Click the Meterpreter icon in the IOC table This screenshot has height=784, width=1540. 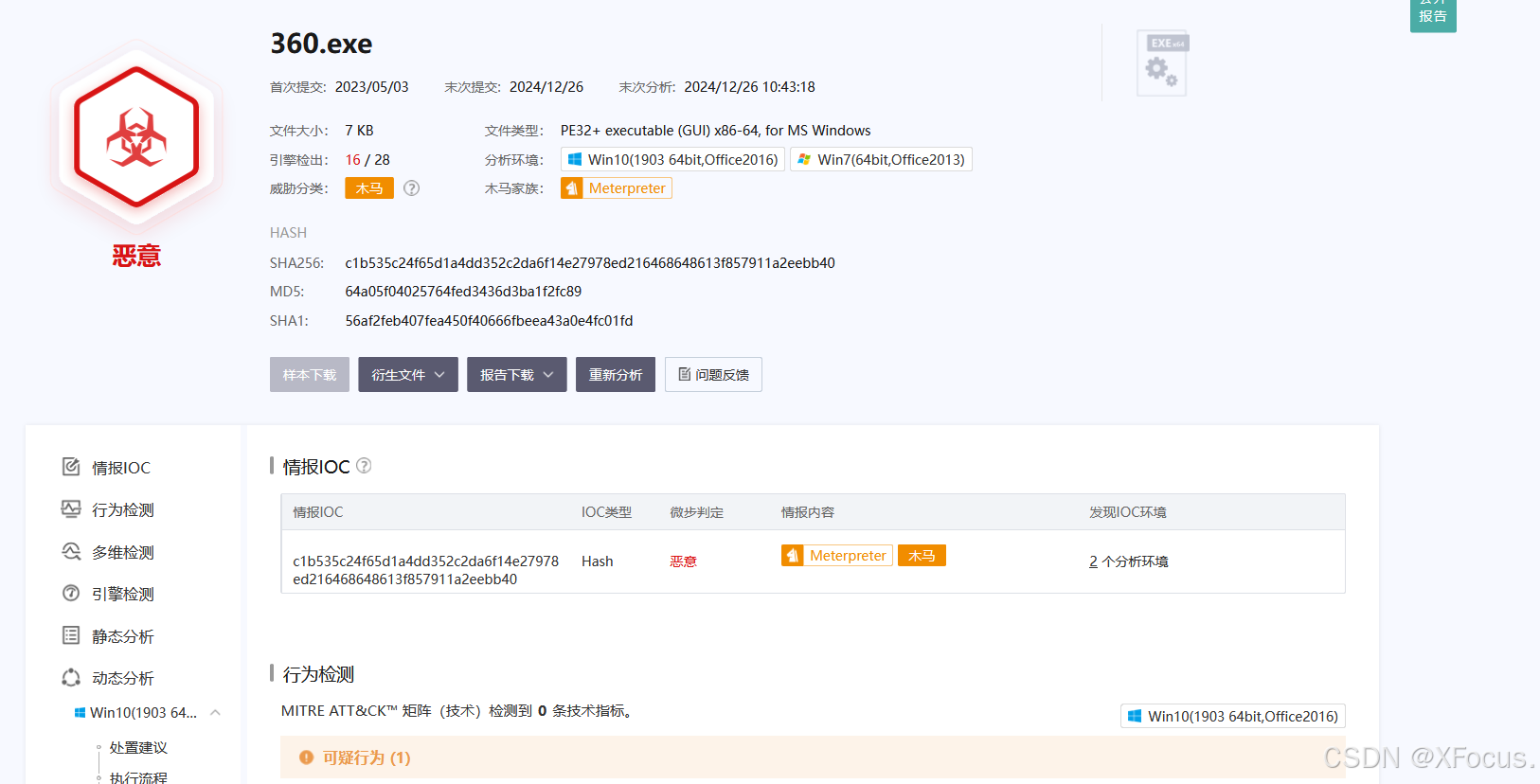tap(793, 556)
